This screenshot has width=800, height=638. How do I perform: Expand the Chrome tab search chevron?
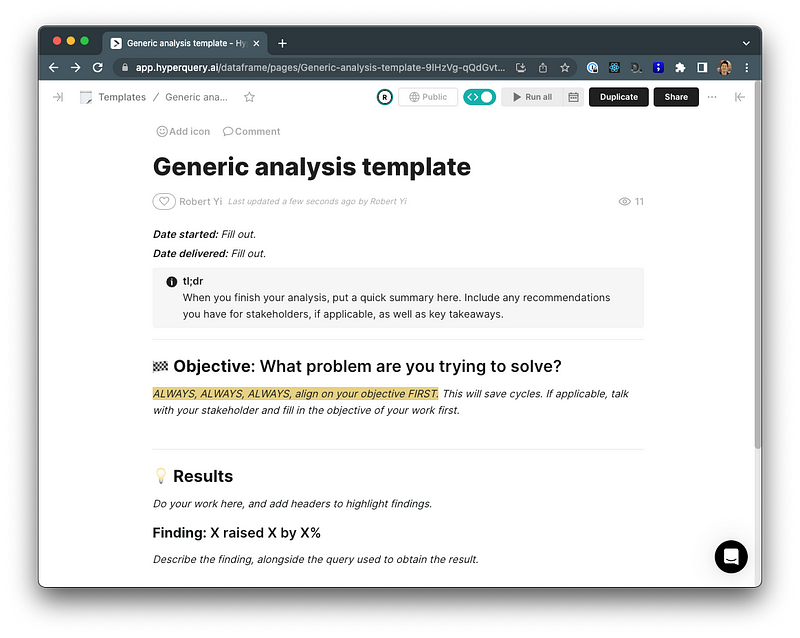point(746,43)
